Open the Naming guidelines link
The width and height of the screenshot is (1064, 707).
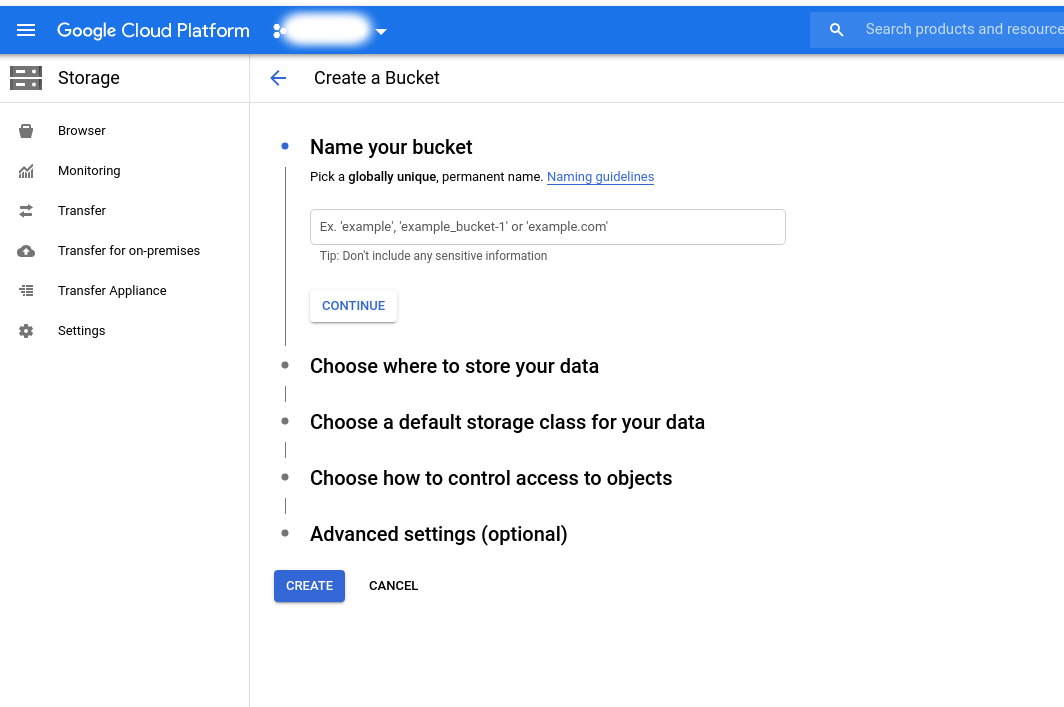(x=600, y=177)
